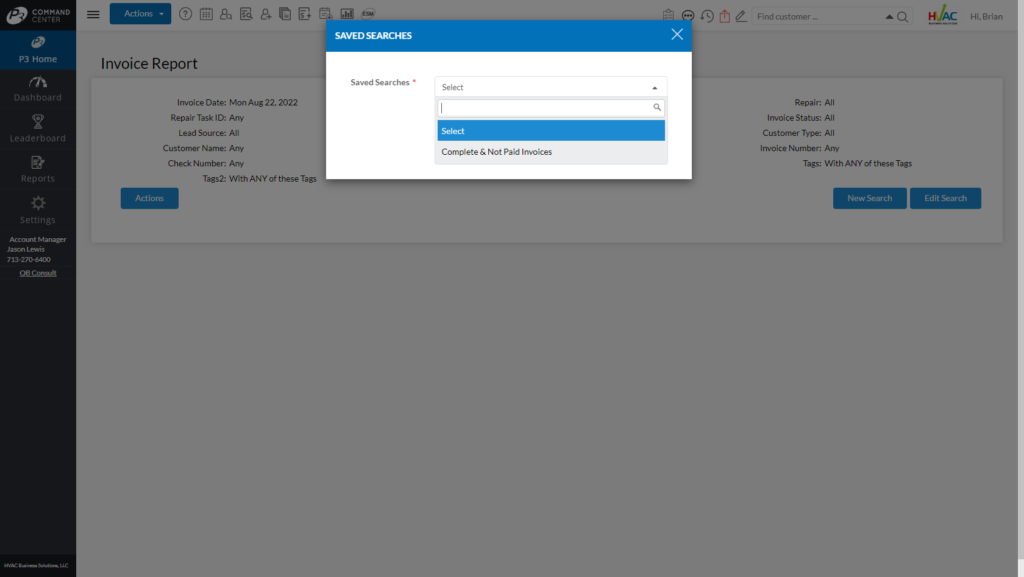The height and width of the screenshot is (577, 1024).
Task: Click the add customer icon
Action: [266, 14]
